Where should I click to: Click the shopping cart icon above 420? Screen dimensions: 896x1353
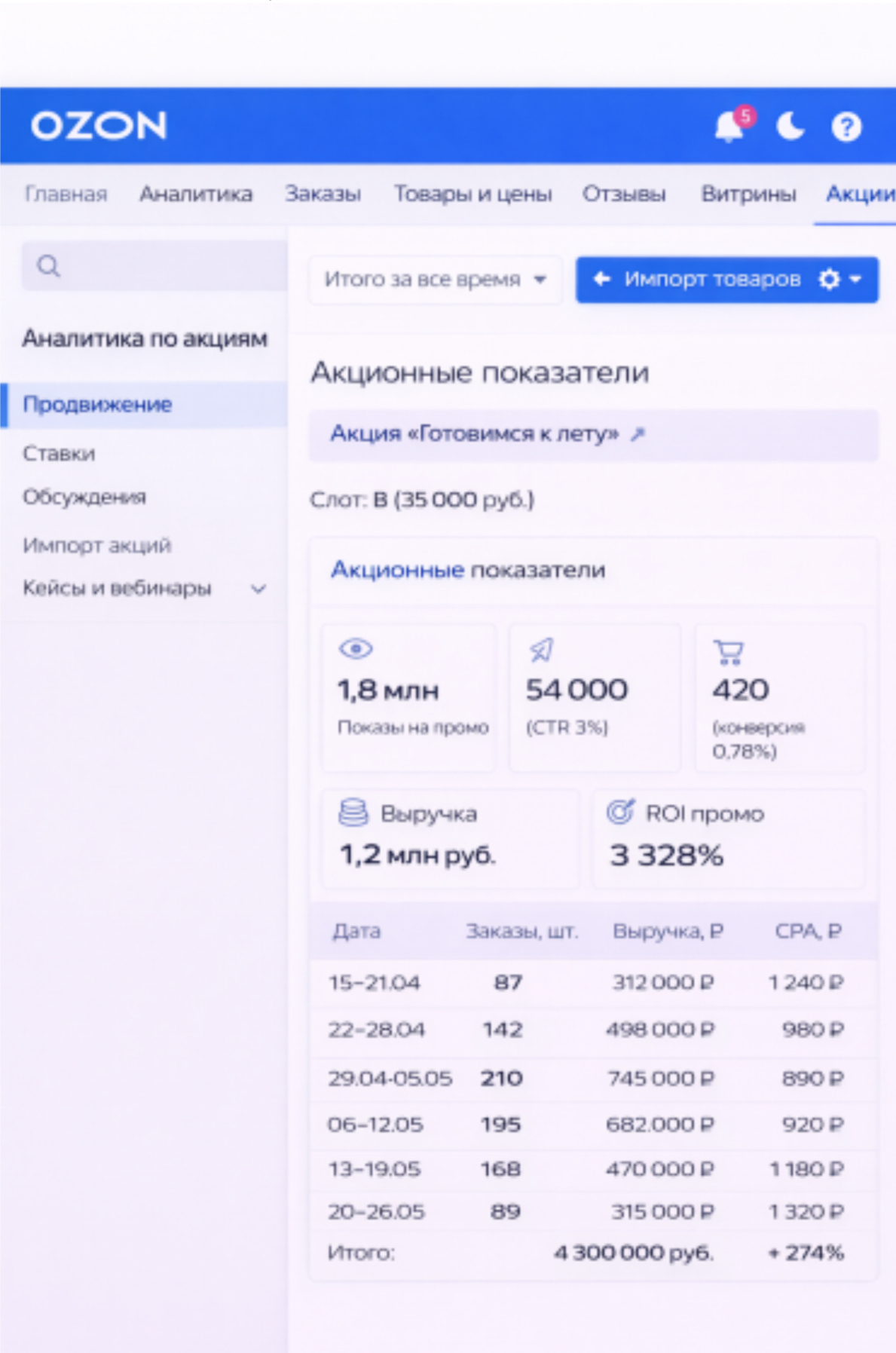click(x=729, y=652)
